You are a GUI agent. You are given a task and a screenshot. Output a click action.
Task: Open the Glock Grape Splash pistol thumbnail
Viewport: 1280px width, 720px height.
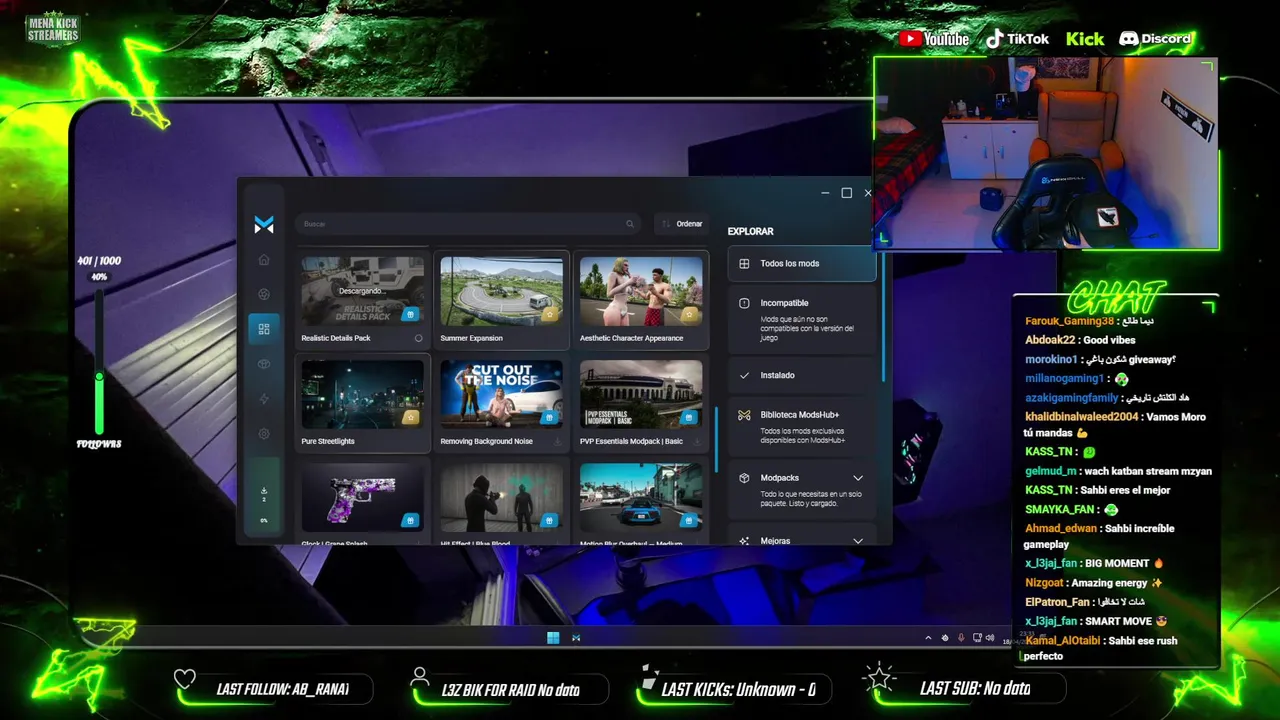[362, 497]
